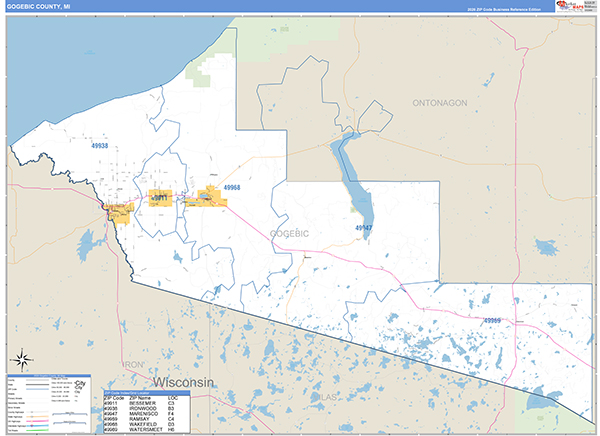Screen dimensions: 600x436
Task: Click the WATERSMEET row in the ZIP index
Action: pos(147,430)
